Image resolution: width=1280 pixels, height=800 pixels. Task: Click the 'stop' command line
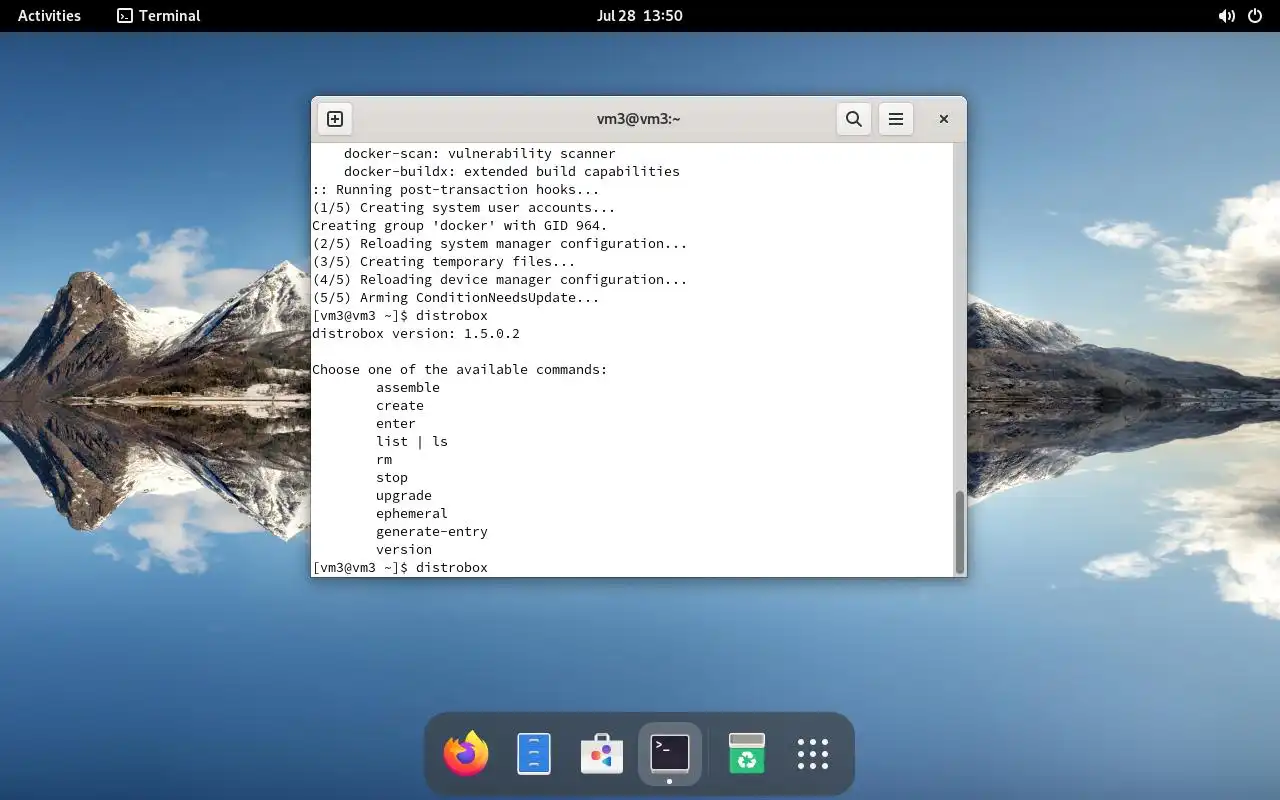[392, 478]
